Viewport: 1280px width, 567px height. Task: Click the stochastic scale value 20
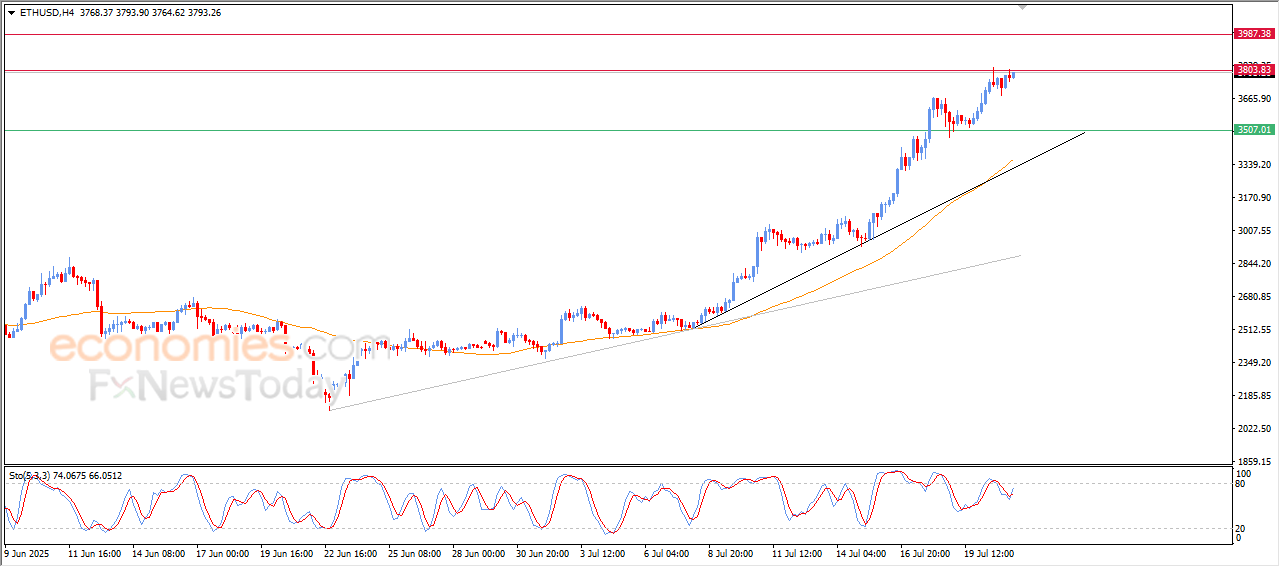[x=1242, y=527]
